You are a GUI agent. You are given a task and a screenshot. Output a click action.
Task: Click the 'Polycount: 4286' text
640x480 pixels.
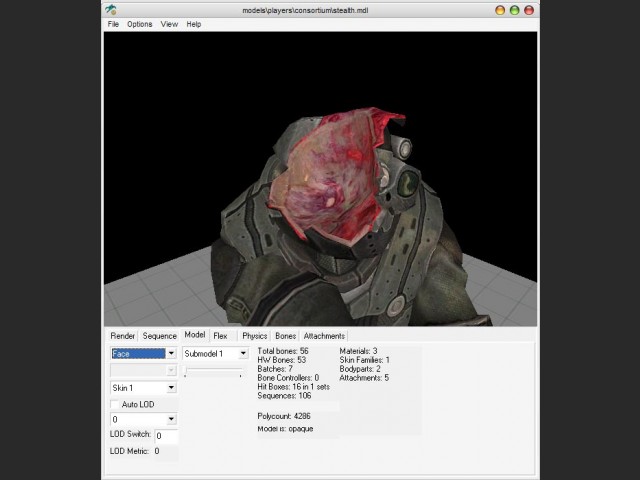[x=284, y=416]
